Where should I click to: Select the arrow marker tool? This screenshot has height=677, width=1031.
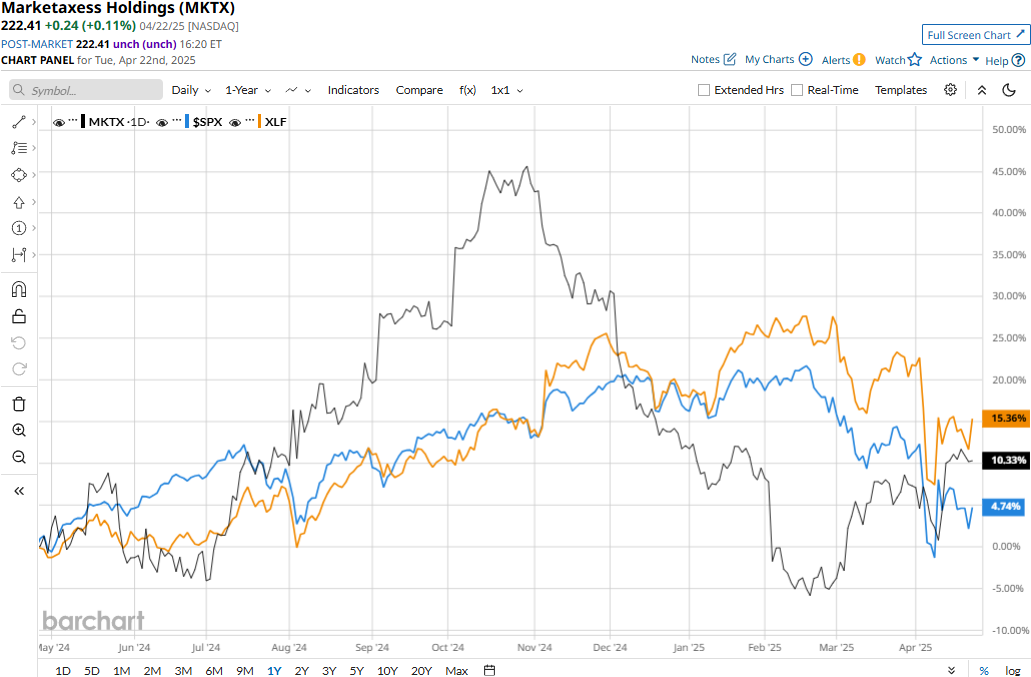click(18, 202)
